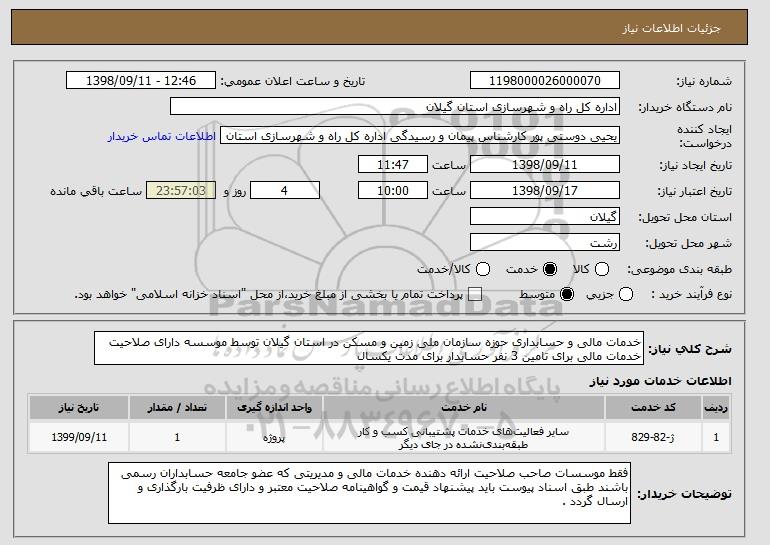
Task: Click the واحد اندازه گیری column header
Action: pyautogui.click(x=274, y=408)
